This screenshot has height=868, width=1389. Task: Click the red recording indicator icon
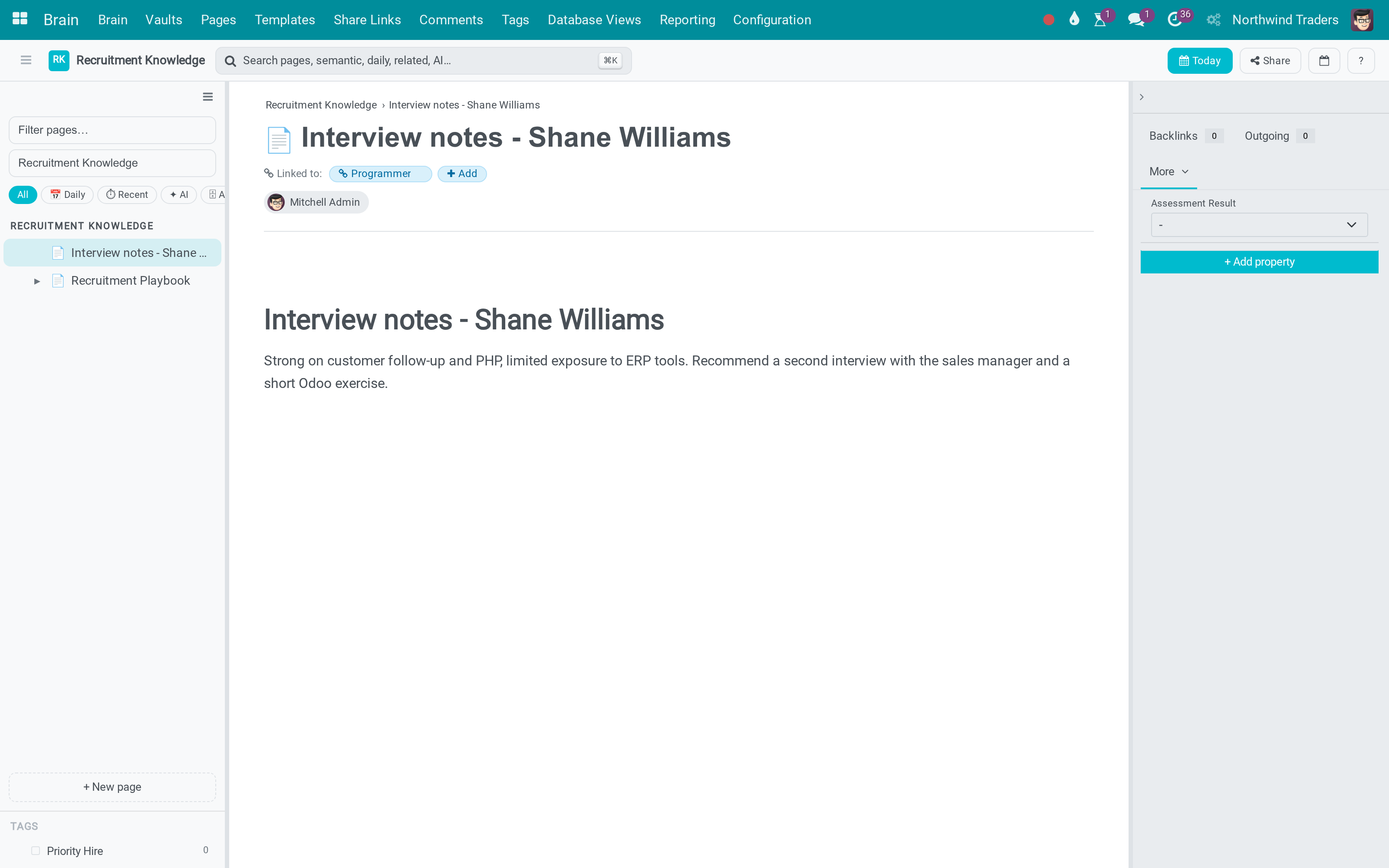(x=1048, y=20)
